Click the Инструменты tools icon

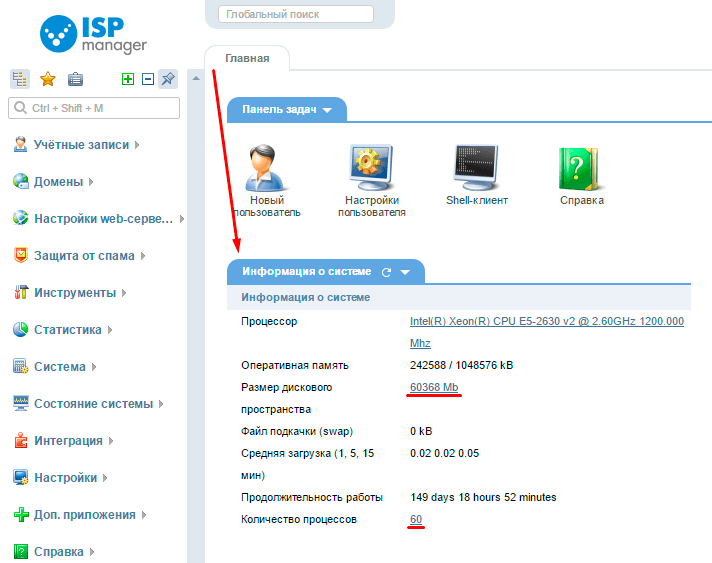pyautogui.click(x=20, y=292)
